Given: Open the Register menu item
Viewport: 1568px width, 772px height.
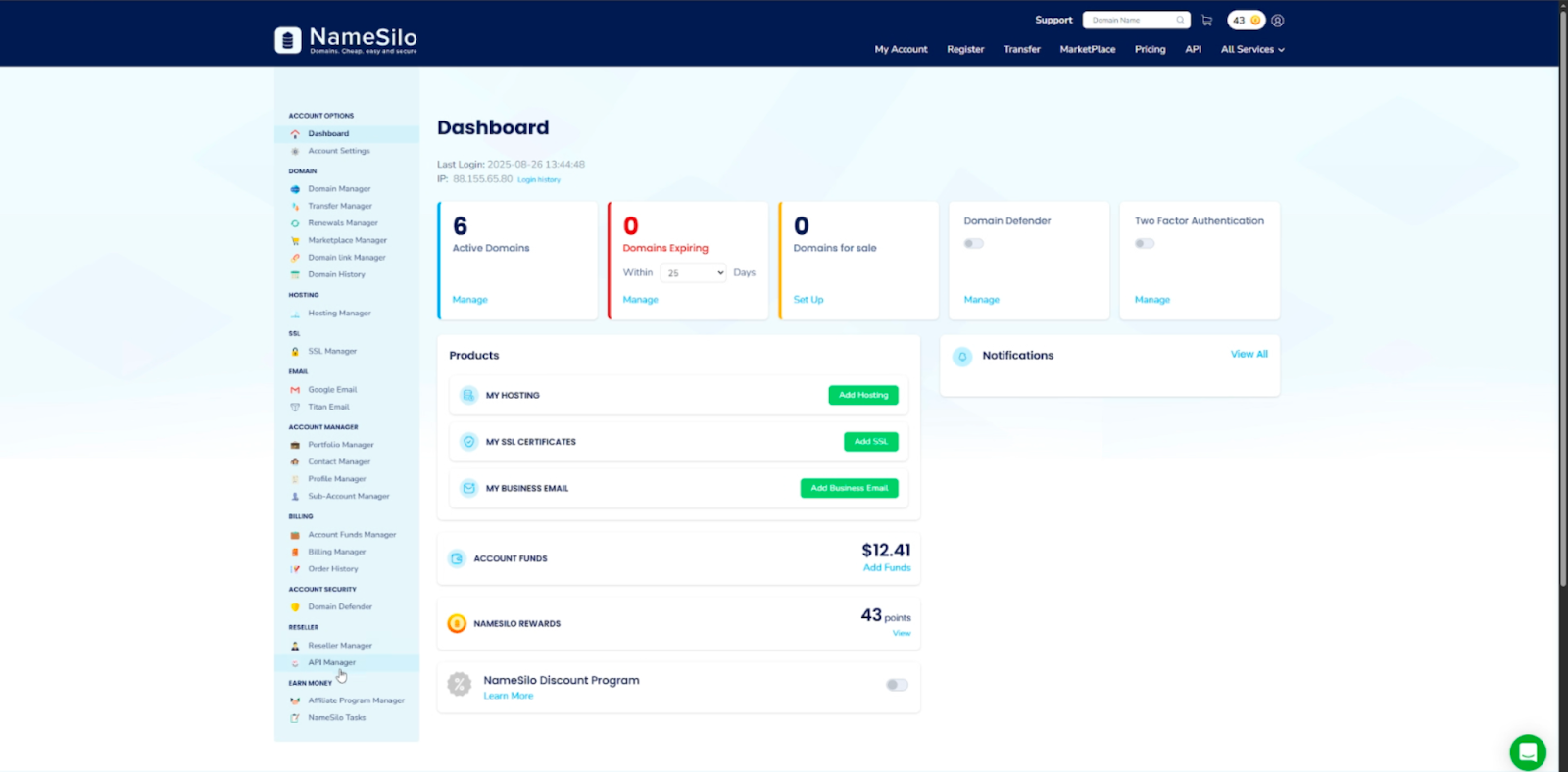Looking at the screenshot, I should pos(965,49).
